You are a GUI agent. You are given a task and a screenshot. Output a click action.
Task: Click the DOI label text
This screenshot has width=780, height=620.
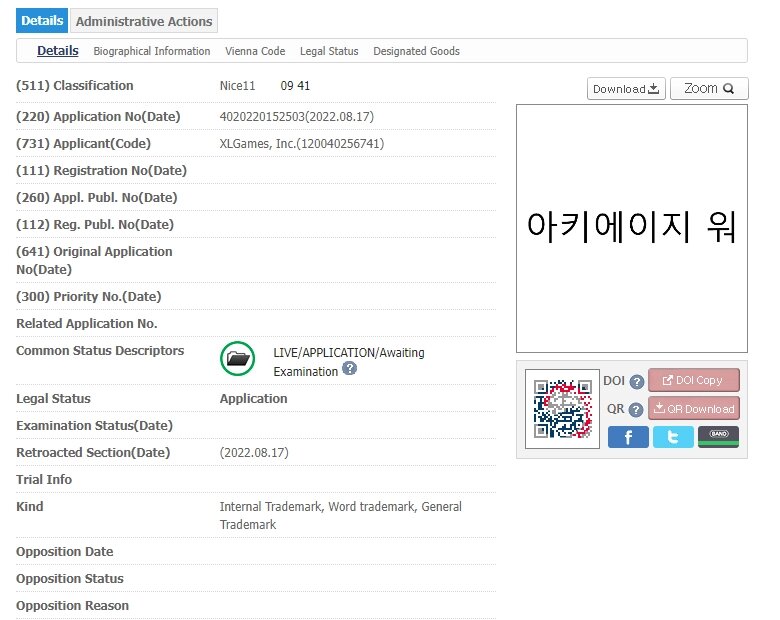click(x=614, y=381)
